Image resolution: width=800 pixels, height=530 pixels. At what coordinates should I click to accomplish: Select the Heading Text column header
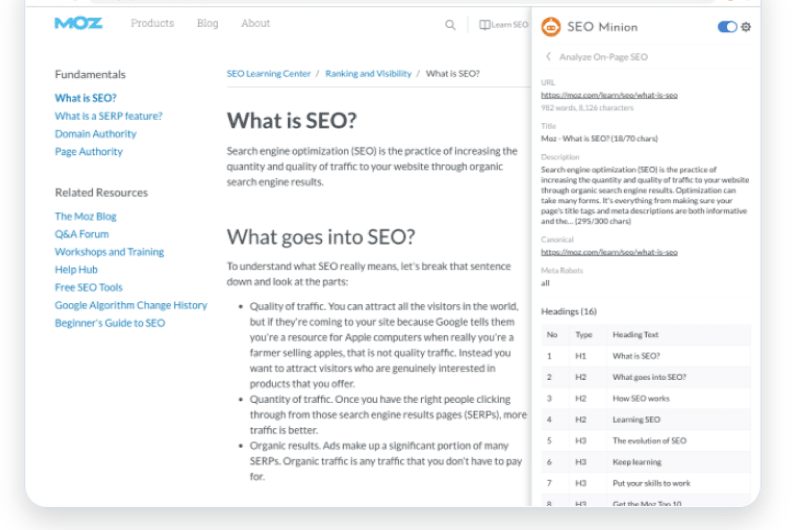coord(635,335)
